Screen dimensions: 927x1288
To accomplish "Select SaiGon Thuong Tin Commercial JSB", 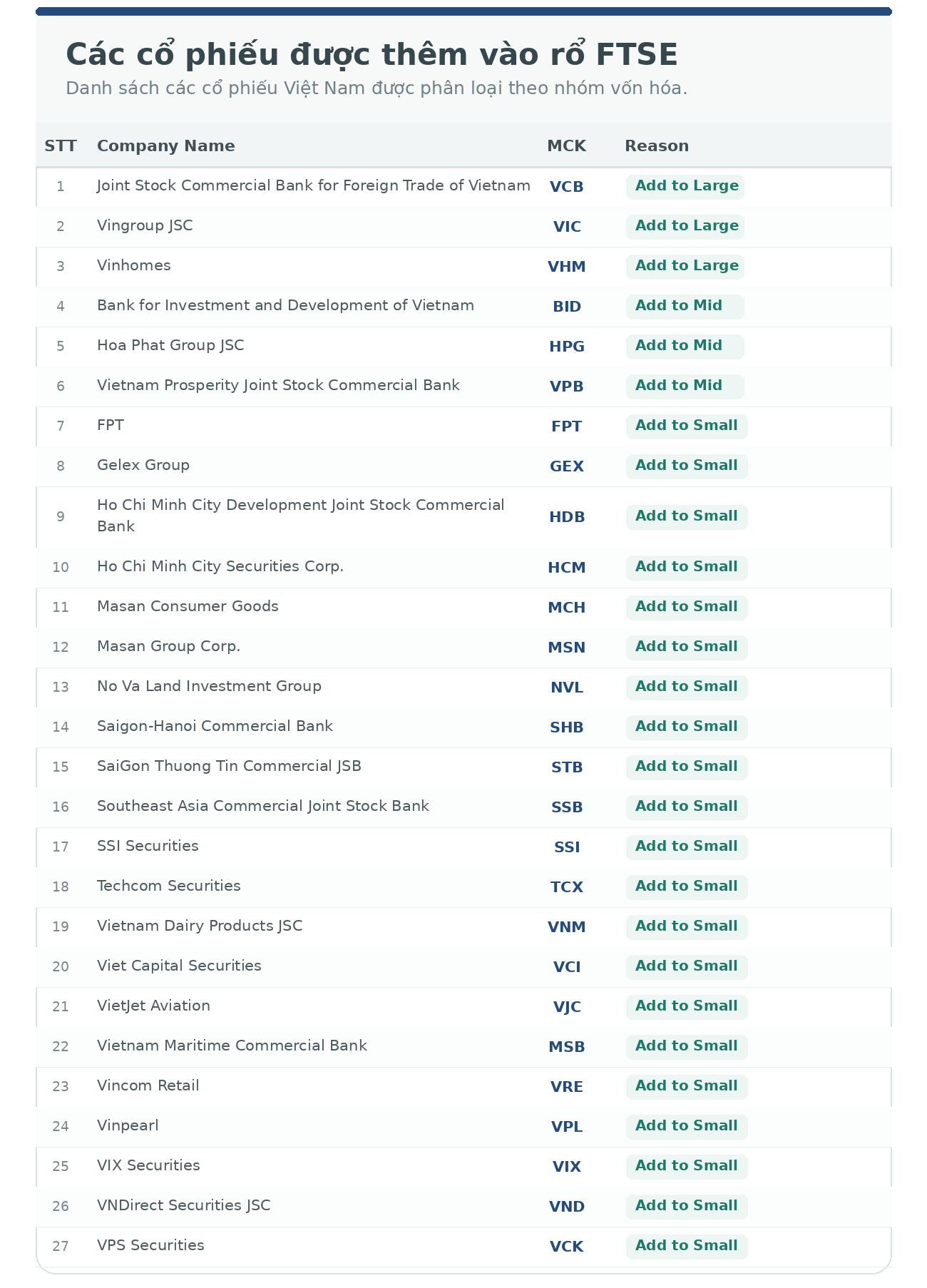I will [x=229, y=767].
